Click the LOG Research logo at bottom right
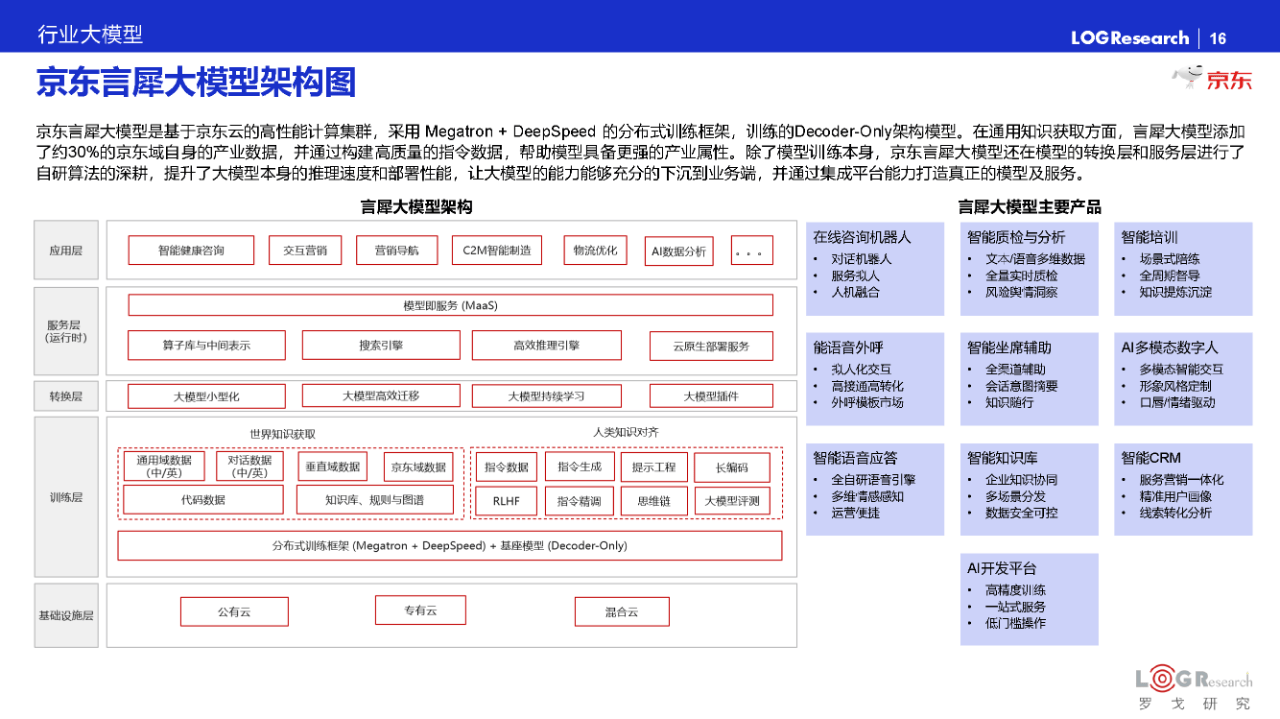The image size is (1280, 719). [1193, 687]
